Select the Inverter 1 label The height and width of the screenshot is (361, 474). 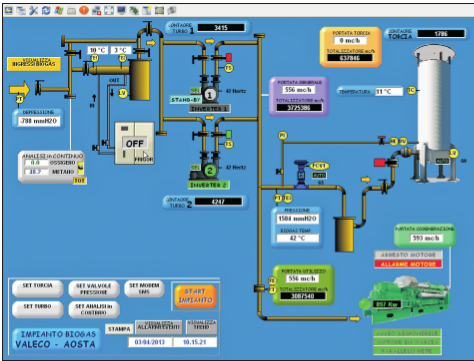click(x=209, y=109)
